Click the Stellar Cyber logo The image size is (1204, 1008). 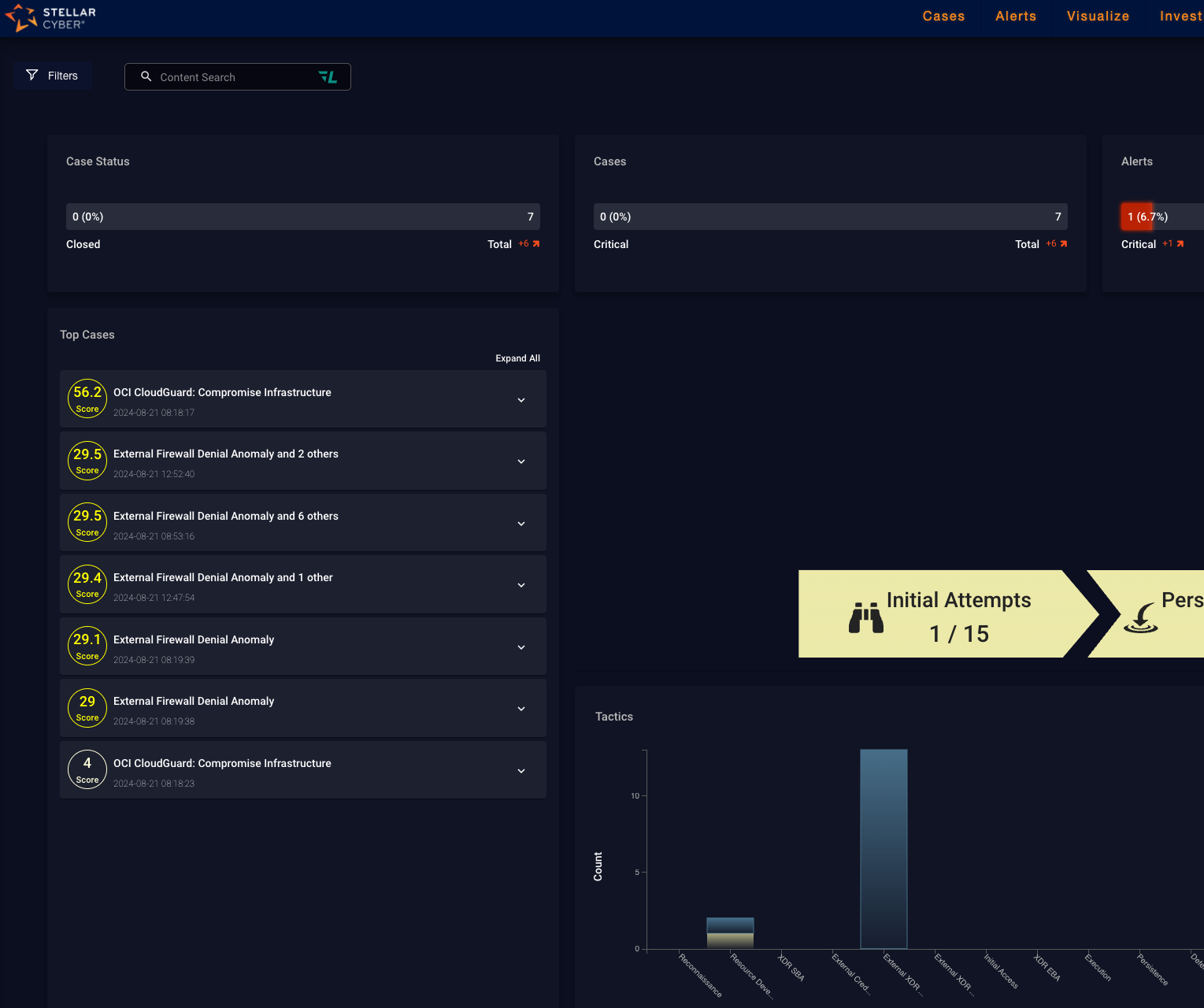coord(50,17)
